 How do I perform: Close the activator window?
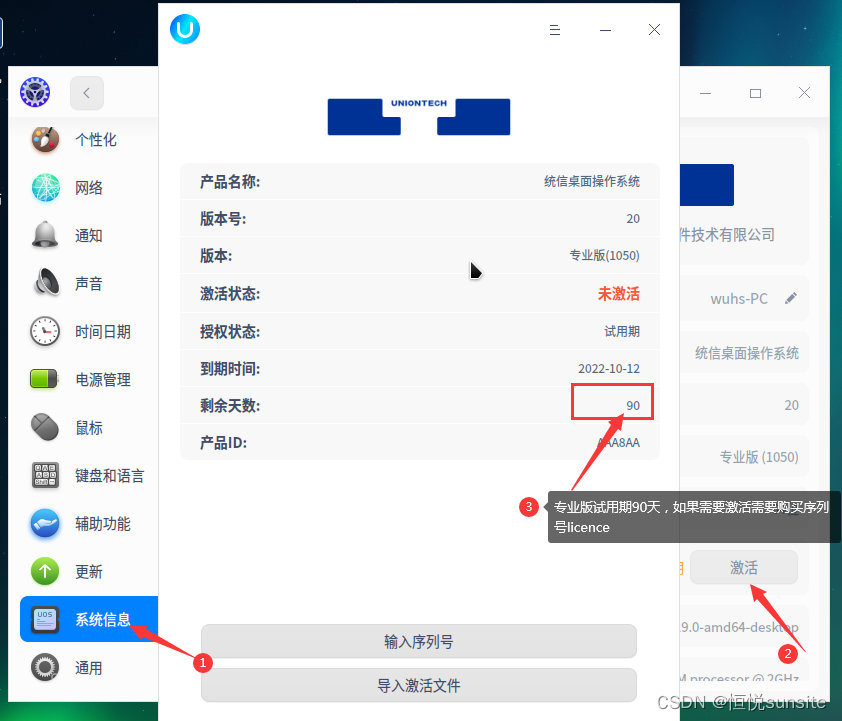pyautogui.click(x=654, y=30)
